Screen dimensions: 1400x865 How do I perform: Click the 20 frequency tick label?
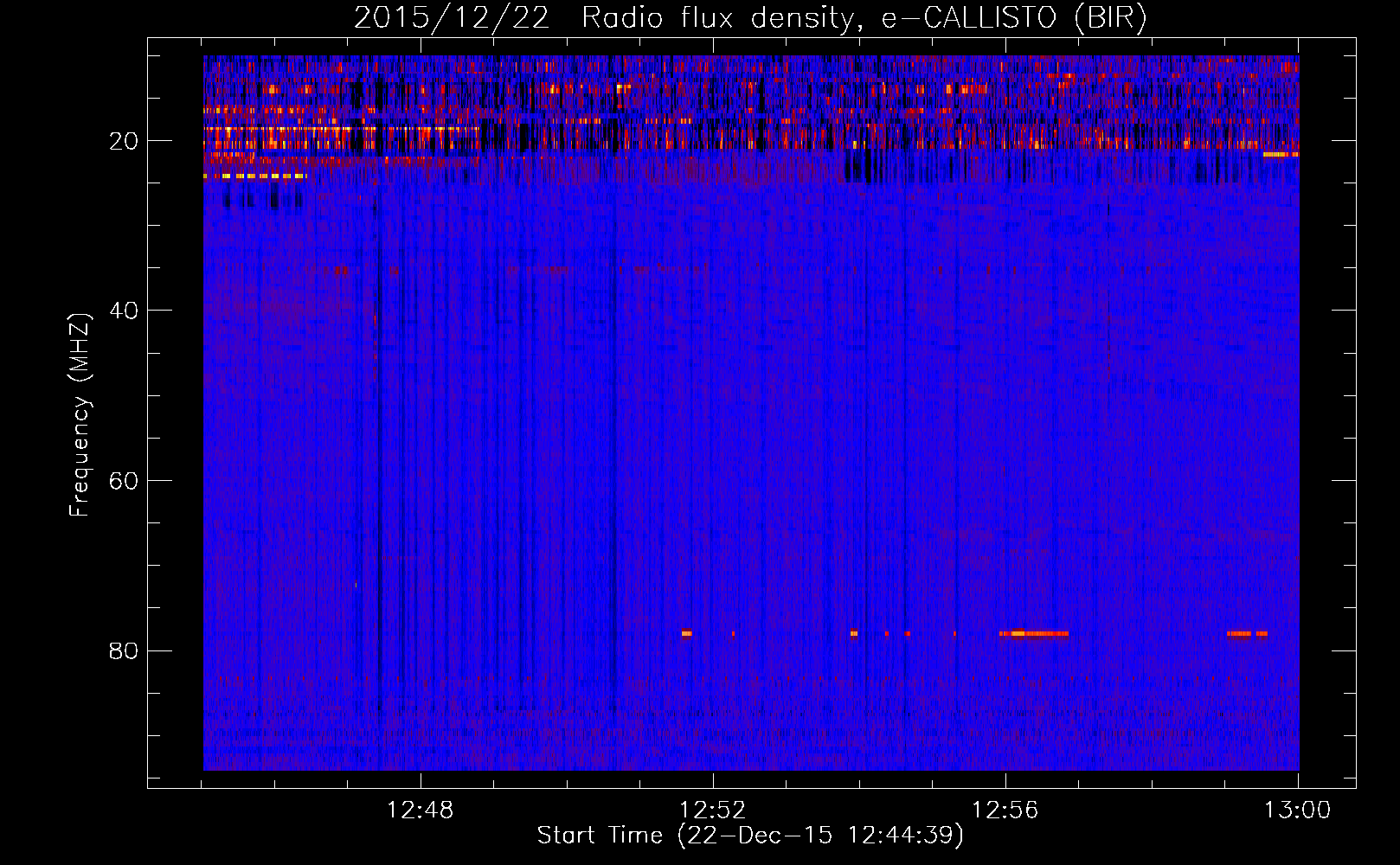click(124, 141)
